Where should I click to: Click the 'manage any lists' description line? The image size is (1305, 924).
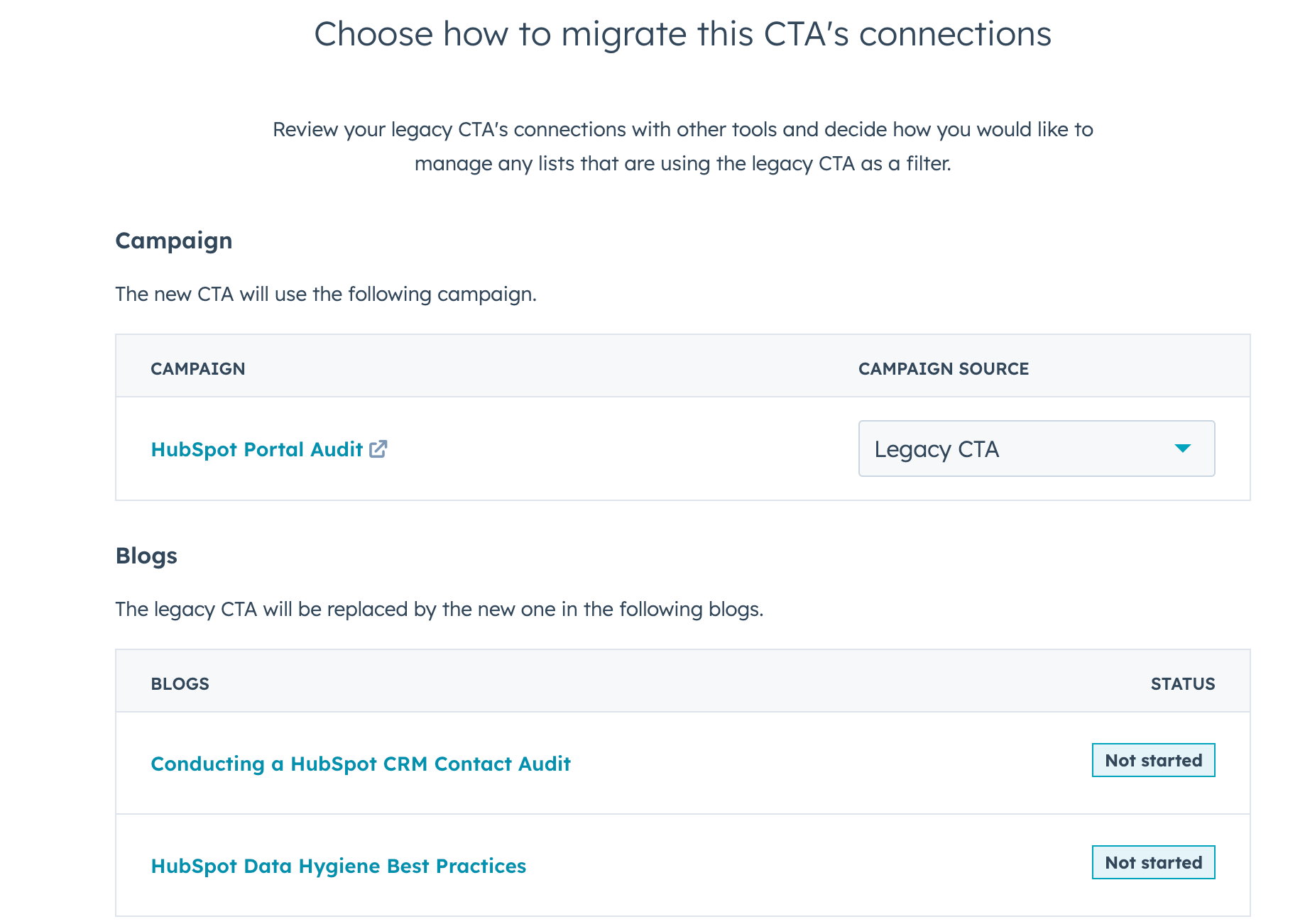point(682,163)
